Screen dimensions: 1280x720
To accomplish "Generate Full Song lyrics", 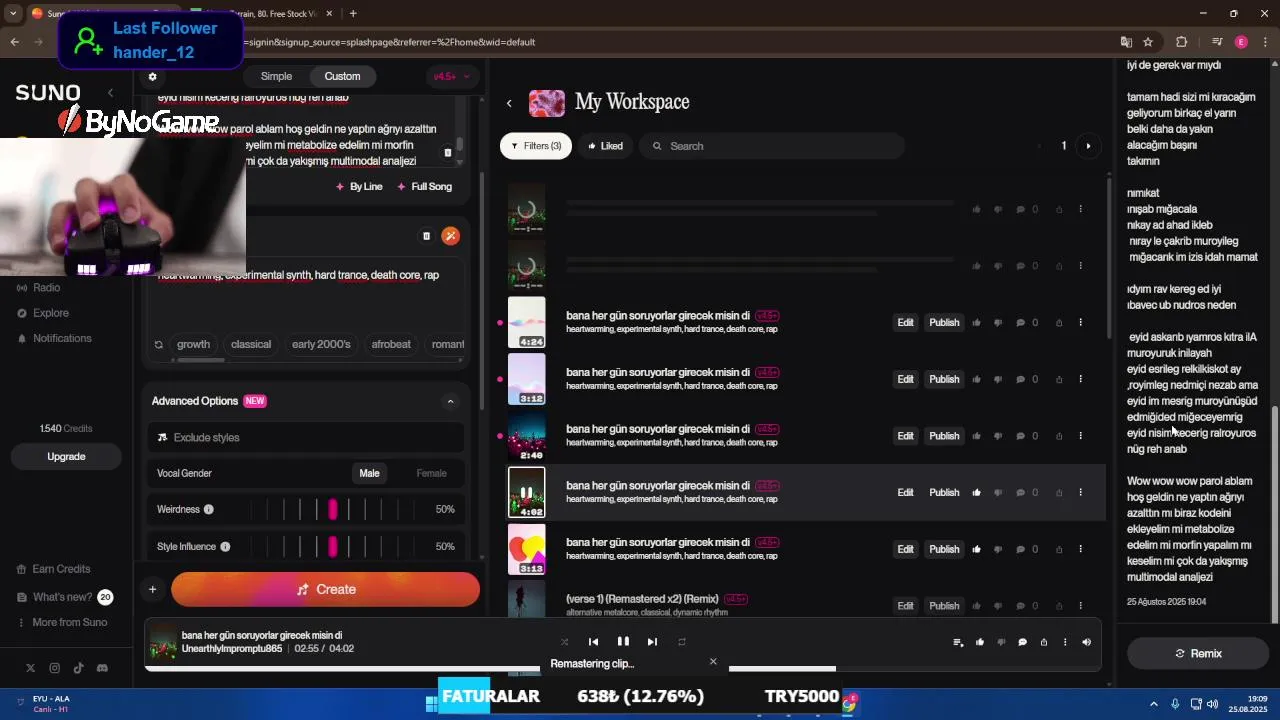I will [x=424, y=187].
